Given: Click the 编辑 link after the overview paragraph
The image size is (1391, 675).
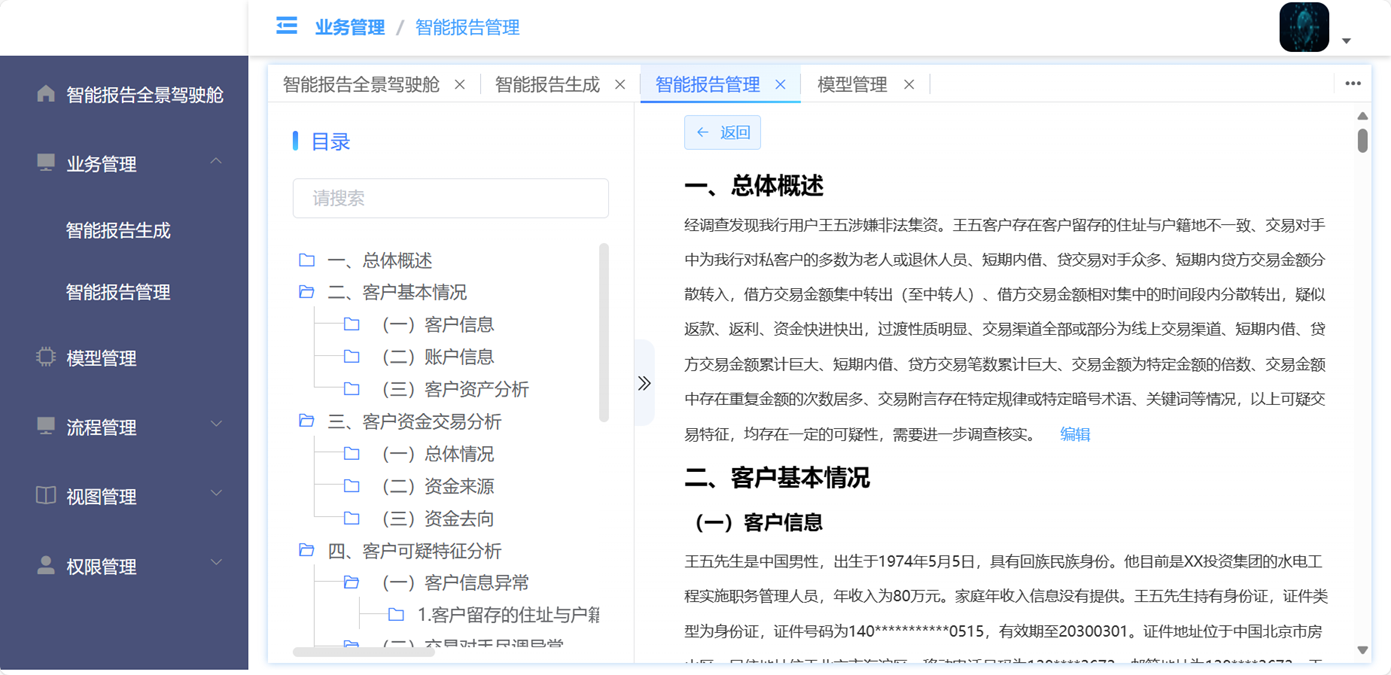Looking at the screenshot, I should pyautogui.click(x=1075, y=434).
